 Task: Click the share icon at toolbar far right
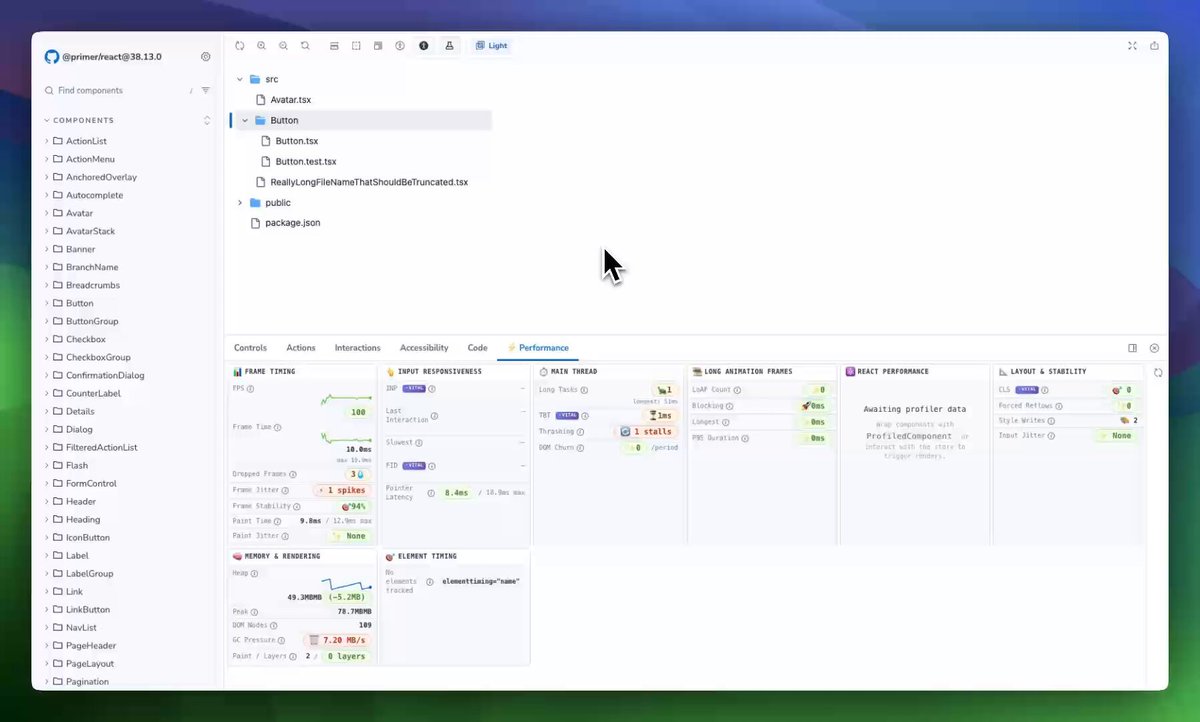coord(1155,46)
